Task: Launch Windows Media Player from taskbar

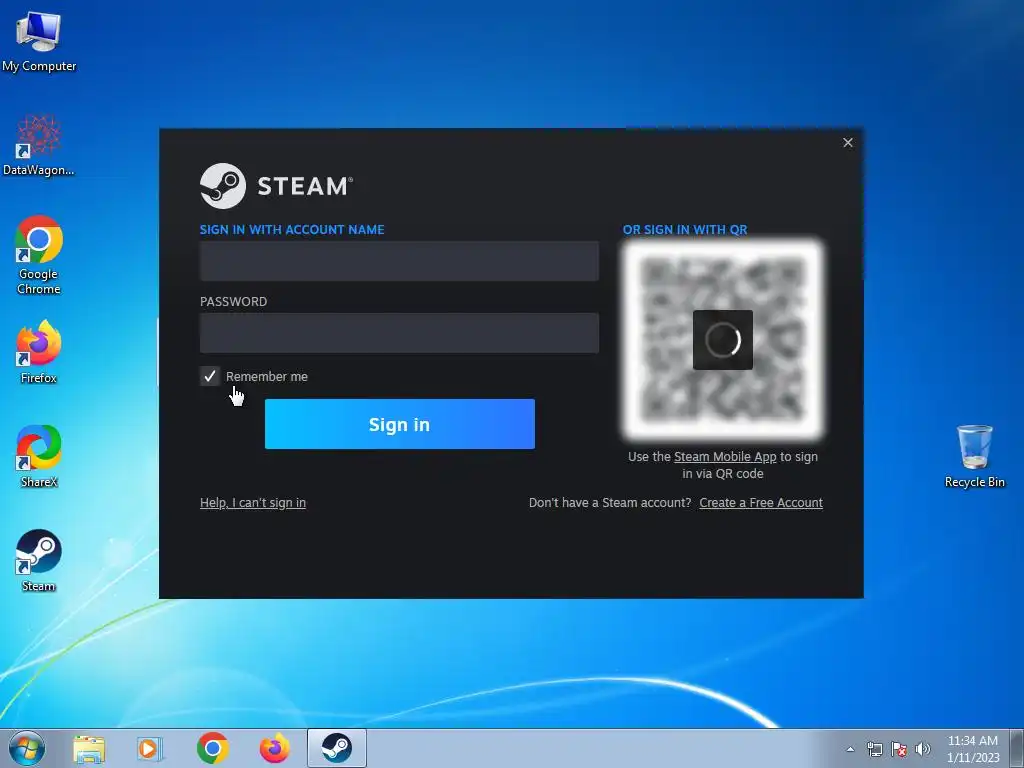Action: pyautogui.click(x=150, y=748)
